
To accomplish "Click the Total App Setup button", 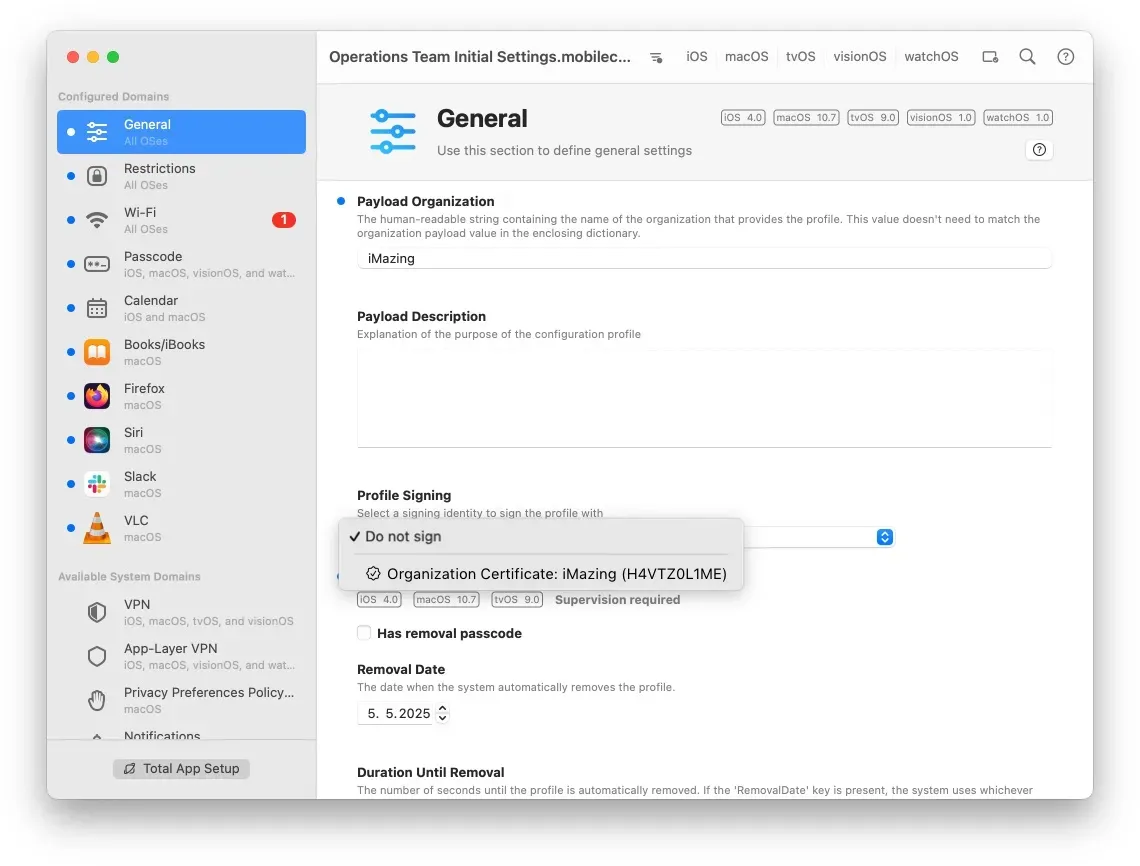I will [x=180, y=768].
